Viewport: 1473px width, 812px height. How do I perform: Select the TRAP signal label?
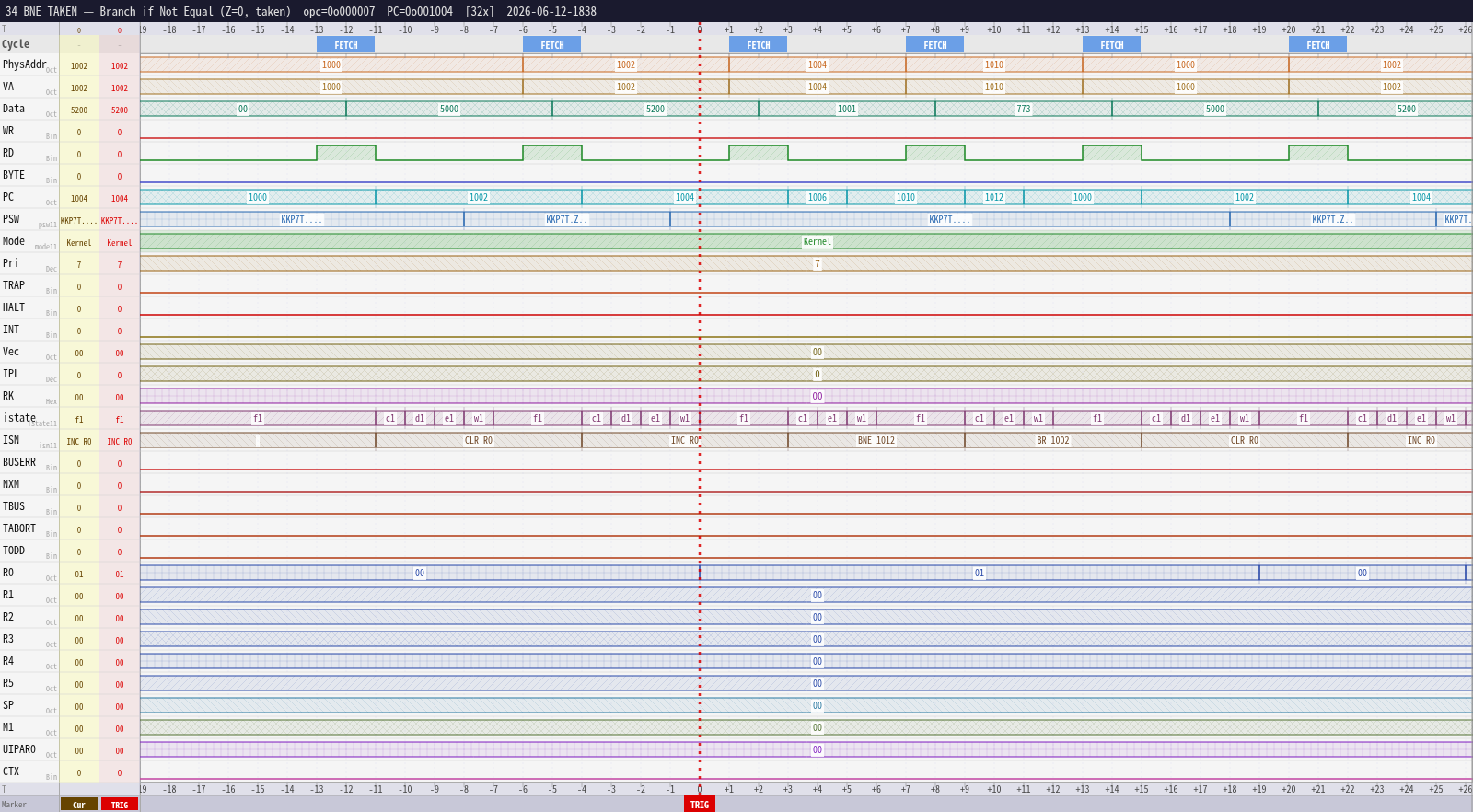[x=14, y=285]
